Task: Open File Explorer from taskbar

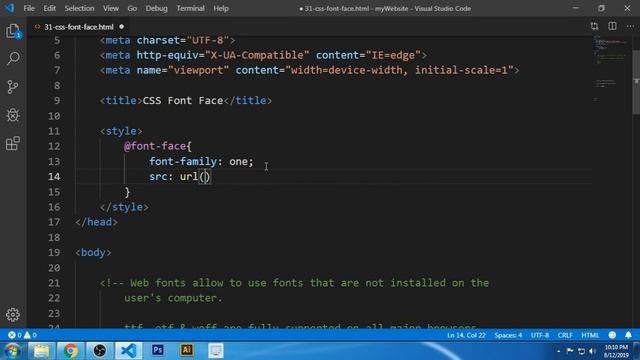Action: point(41,351)
